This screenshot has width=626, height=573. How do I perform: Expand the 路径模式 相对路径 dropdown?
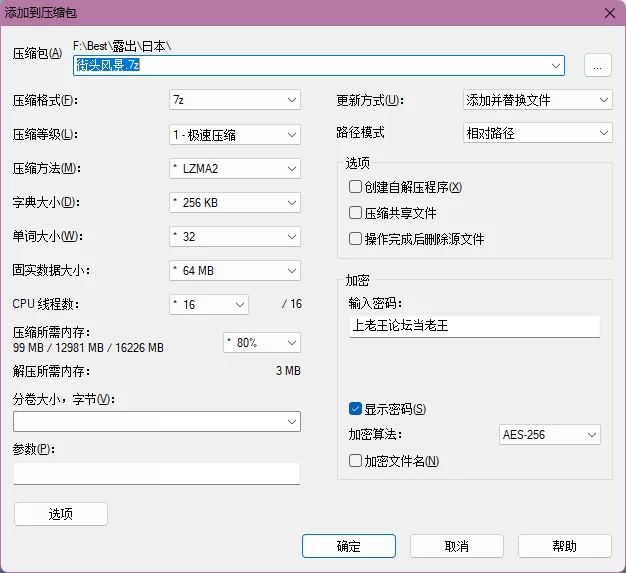(537, 133)
